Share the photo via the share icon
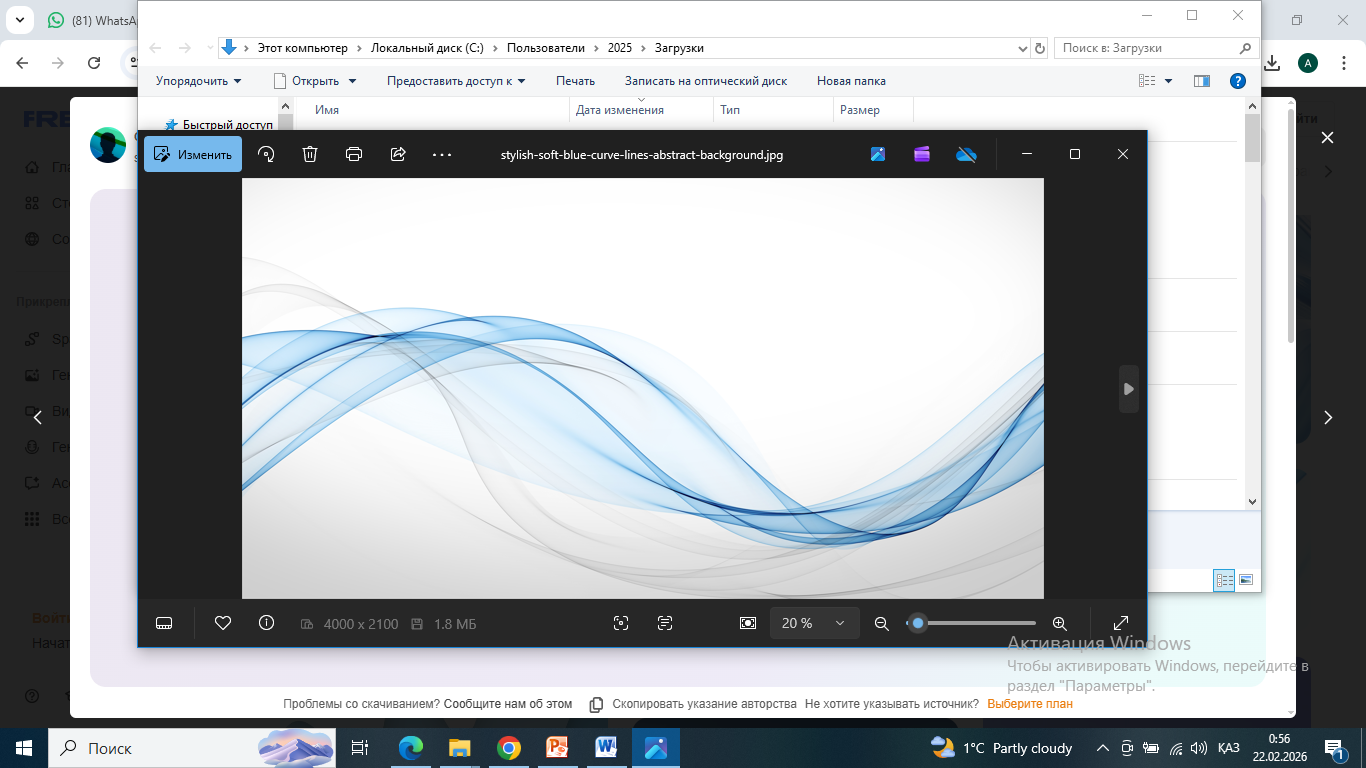Image resolution: width=1366 pixels, height=768 pixels. pos(398,154)
